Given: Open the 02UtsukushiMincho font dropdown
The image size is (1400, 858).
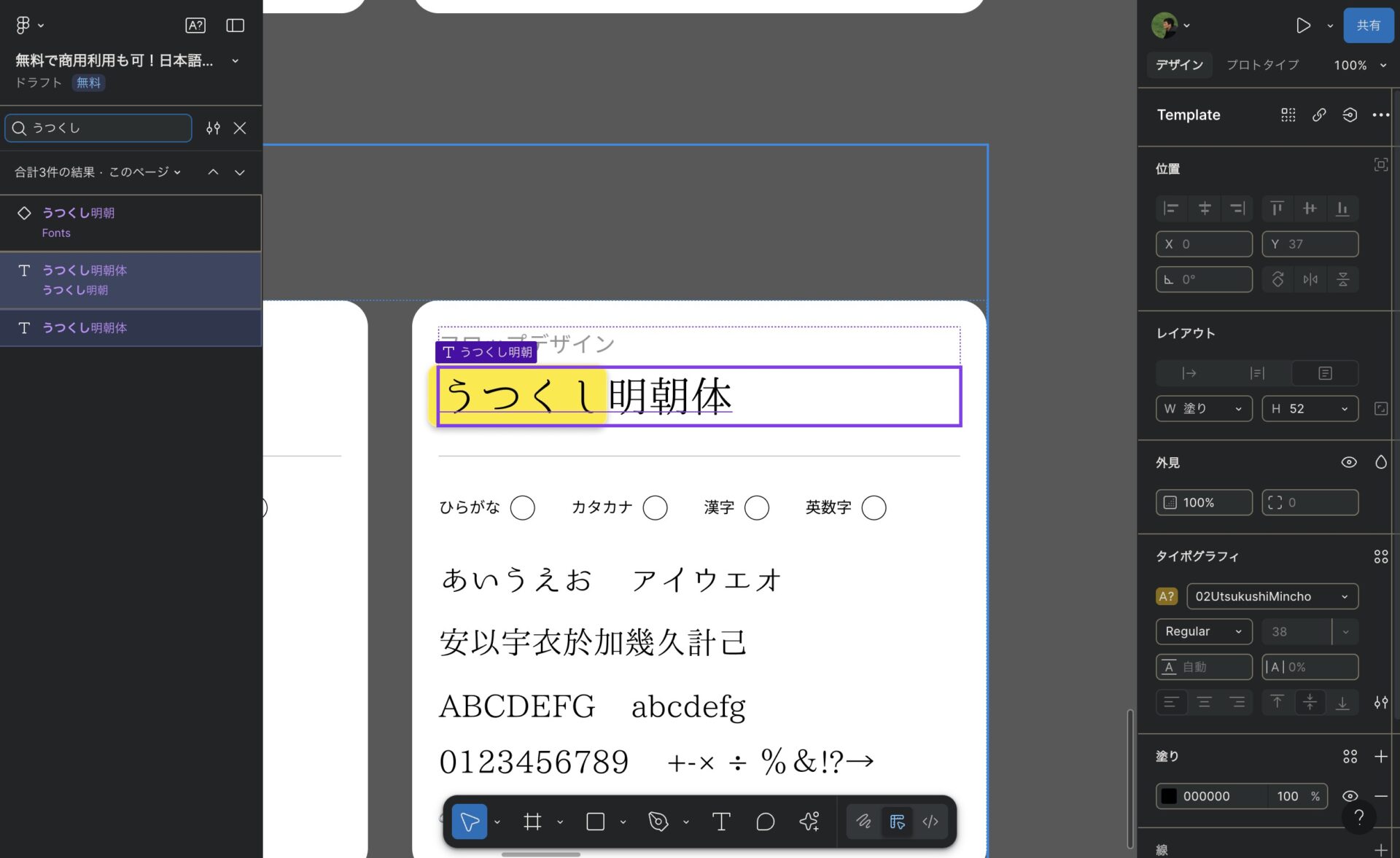Looking at the screenshot, I should point(1272,596).
